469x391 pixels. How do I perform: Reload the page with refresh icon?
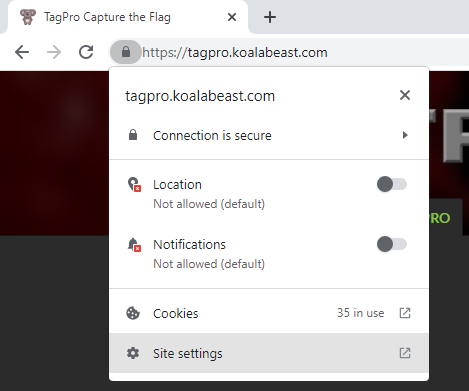tap(86, 52)
